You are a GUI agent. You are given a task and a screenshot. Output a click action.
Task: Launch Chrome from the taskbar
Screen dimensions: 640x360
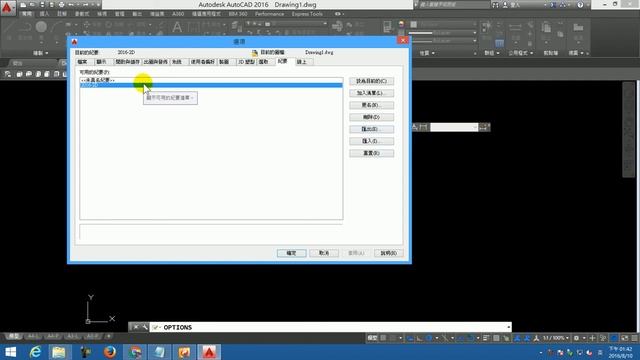click(135, 352)
